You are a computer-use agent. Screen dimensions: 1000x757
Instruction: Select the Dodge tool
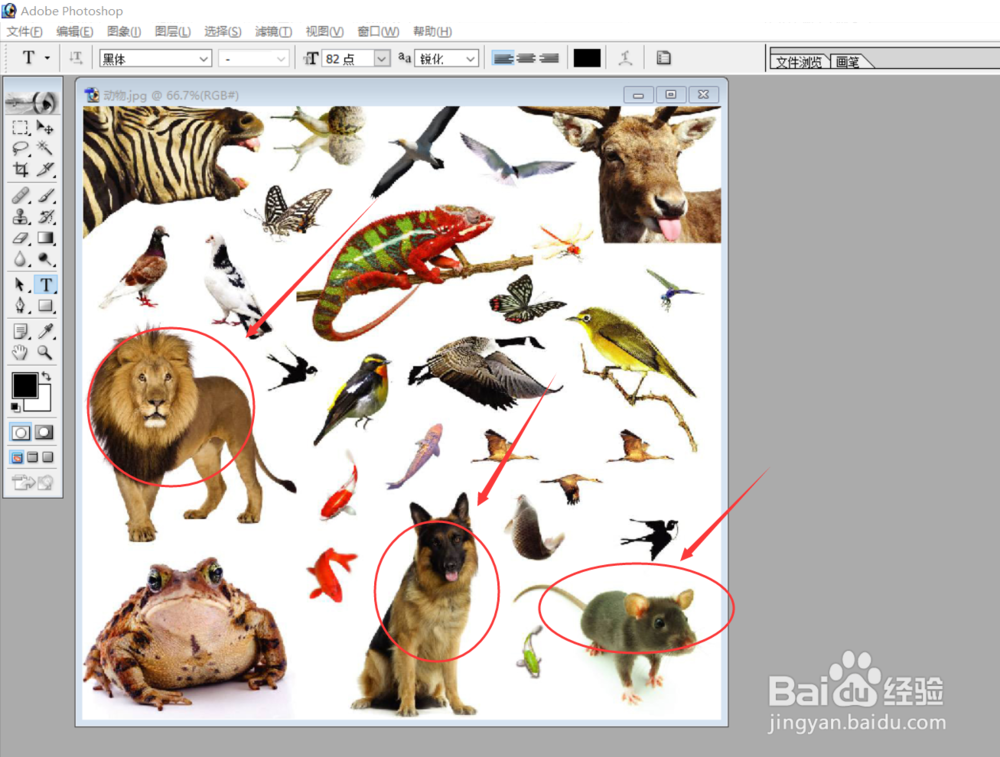(45, 259)
